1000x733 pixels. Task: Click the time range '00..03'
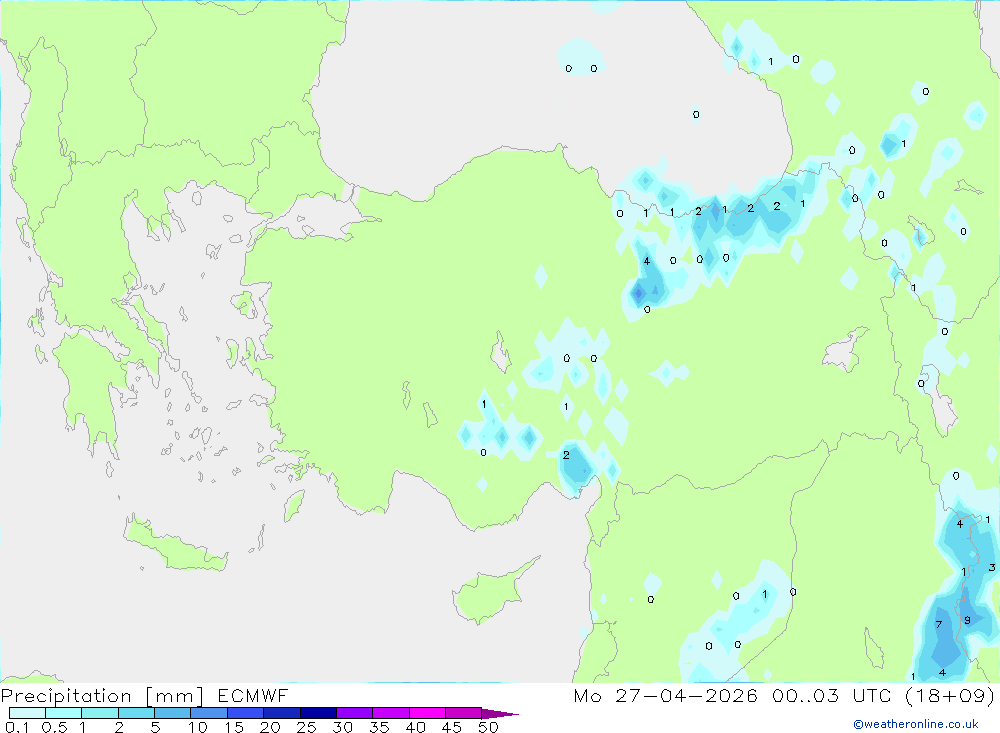[805, 695]
